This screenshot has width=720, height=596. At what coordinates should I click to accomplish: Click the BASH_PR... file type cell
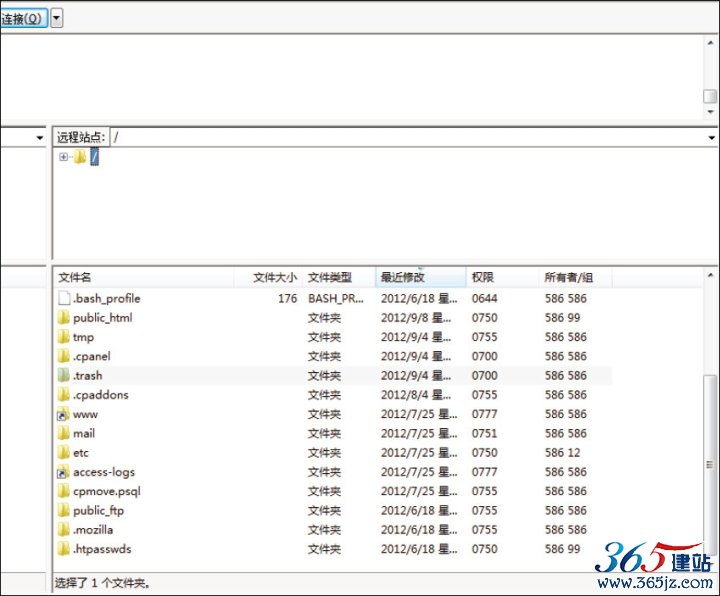[336, 298]
